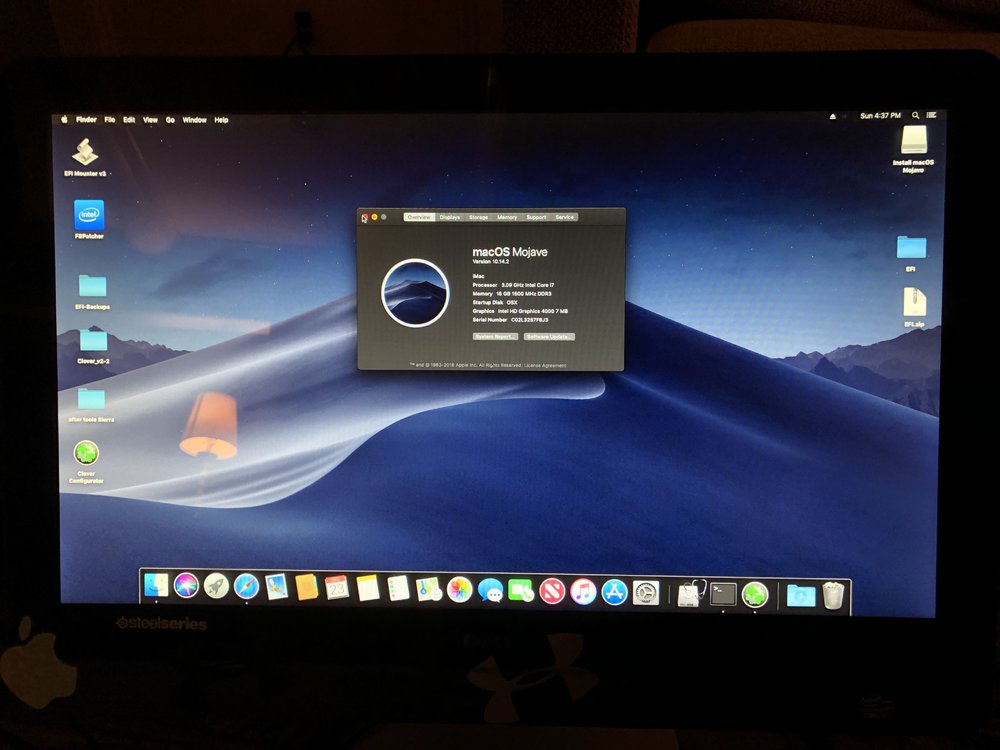Select the EFI Mounter v3 desktop icon
The height and width of the screenshot is (750, 1000).
85,152
